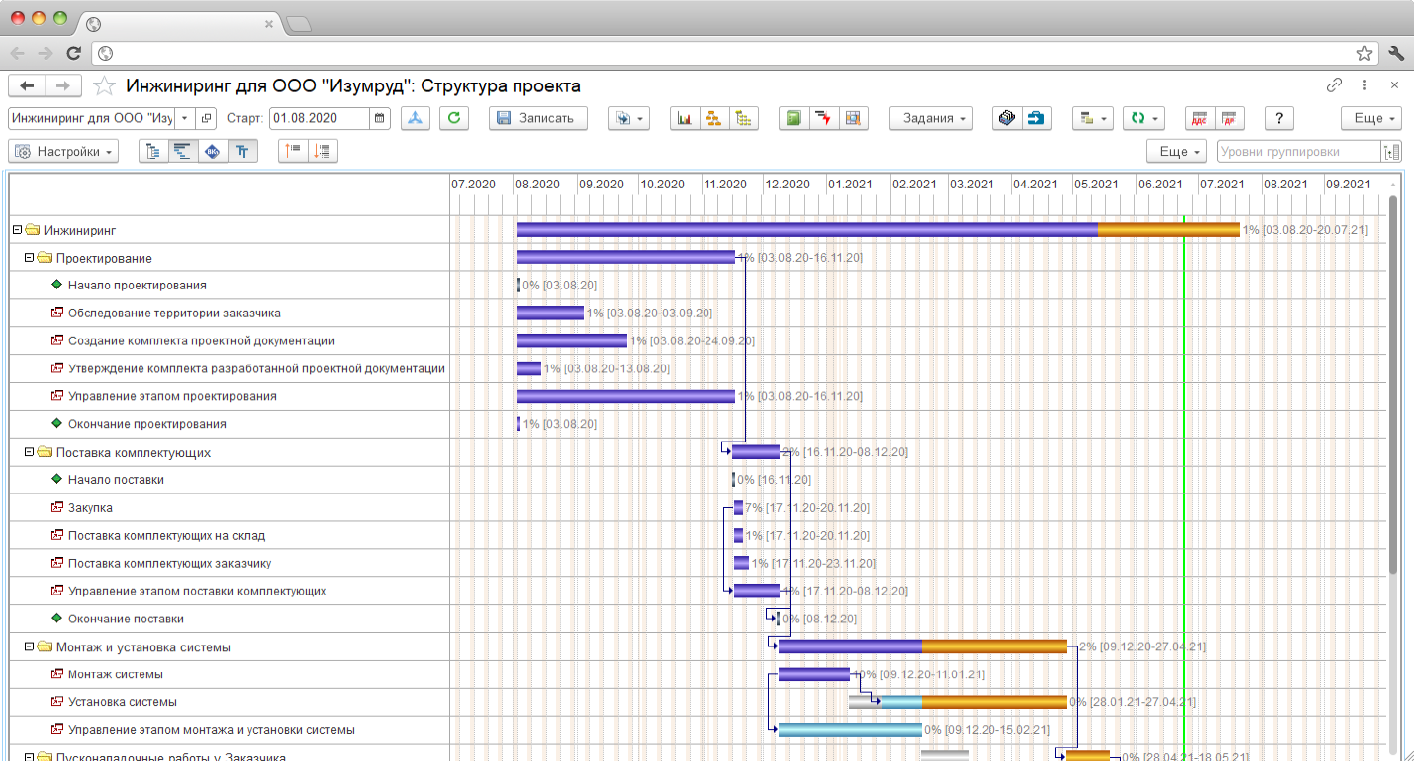Click the browser back arrow button
The width and height of the screenshot is (1414, 761).
point(18,53)
